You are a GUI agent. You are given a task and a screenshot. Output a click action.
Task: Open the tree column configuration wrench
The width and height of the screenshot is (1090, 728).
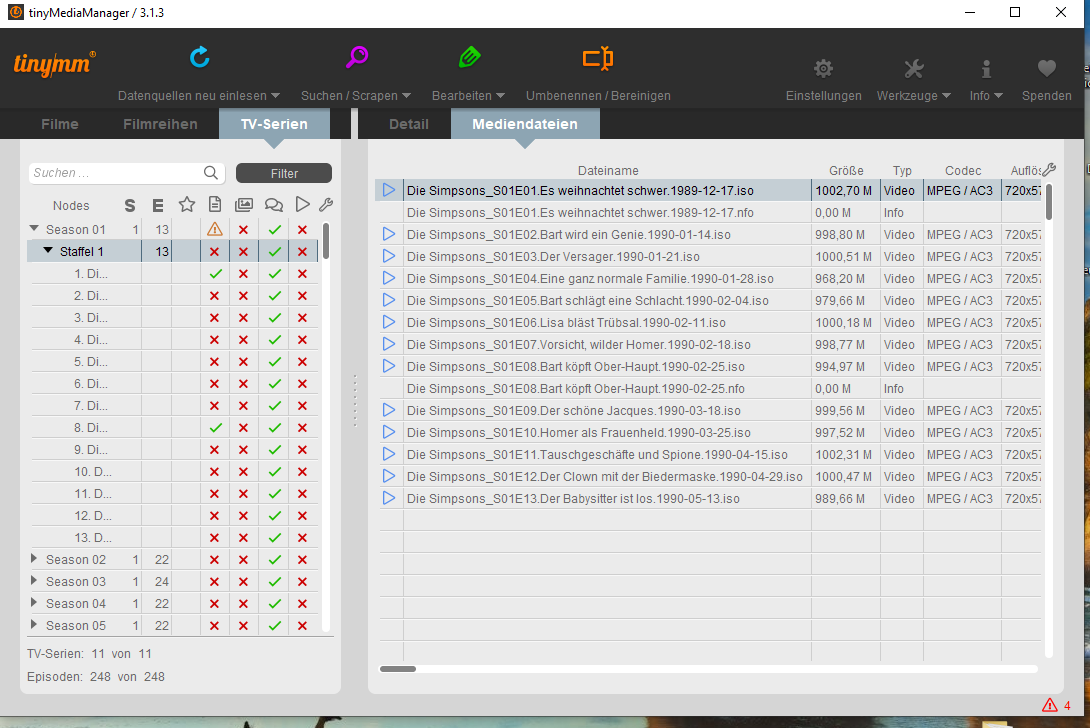pyautogui.click(x=325, y=204)
